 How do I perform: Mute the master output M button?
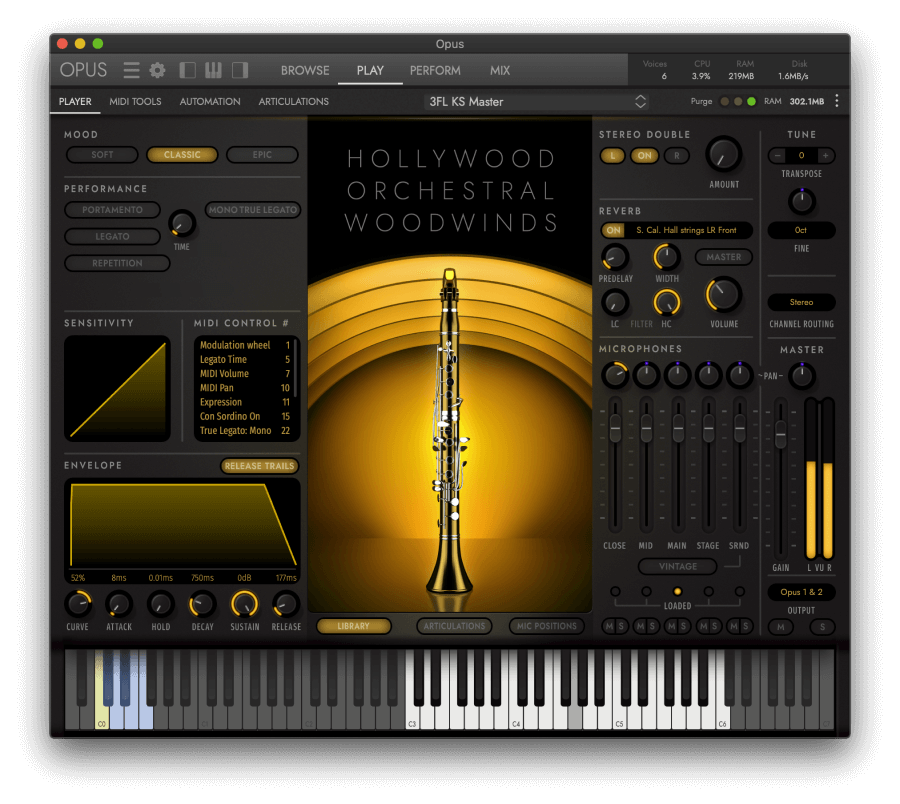point(781,627)
